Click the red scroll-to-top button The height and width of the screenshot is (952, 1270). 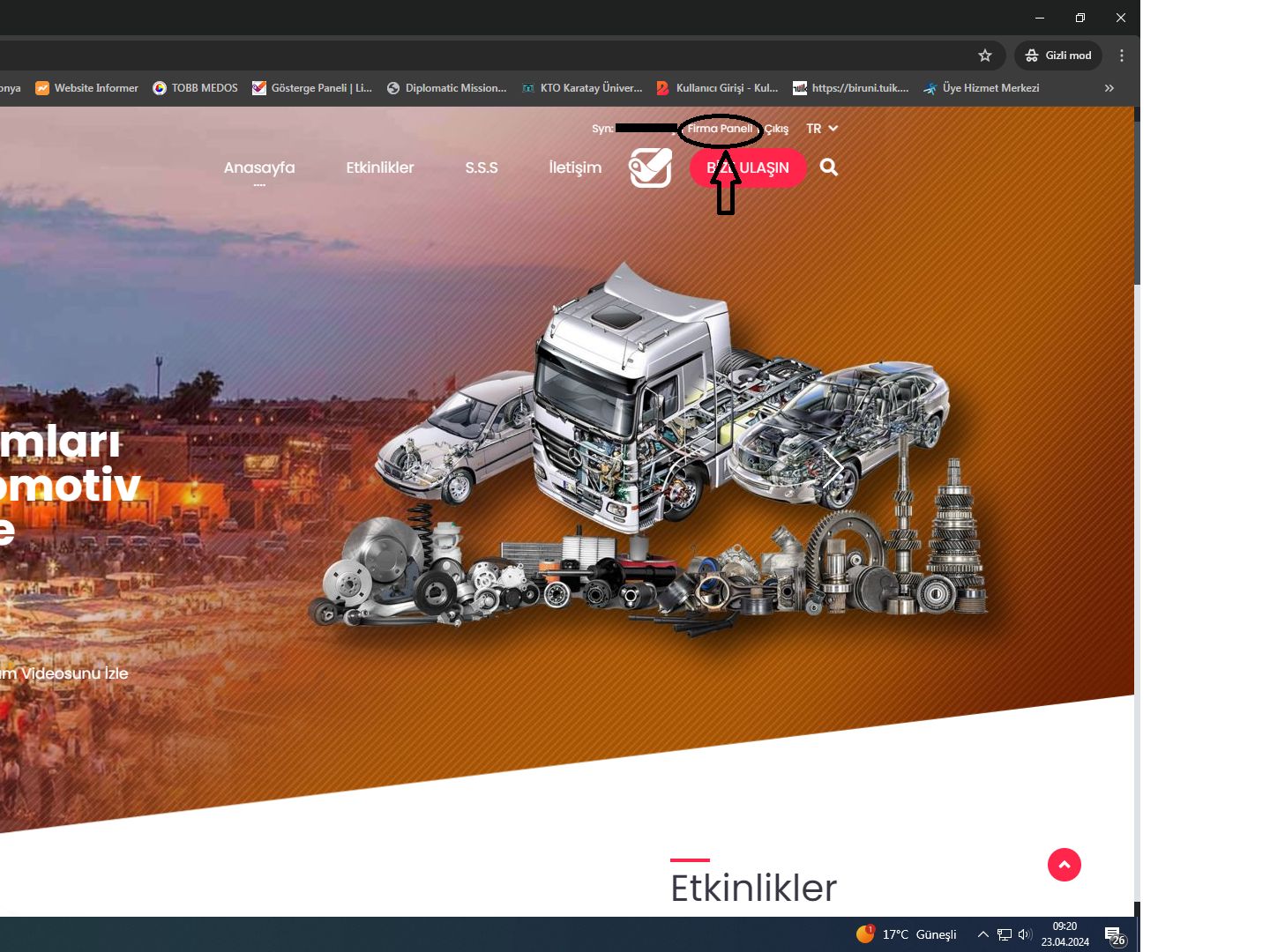coord(1064,865)
